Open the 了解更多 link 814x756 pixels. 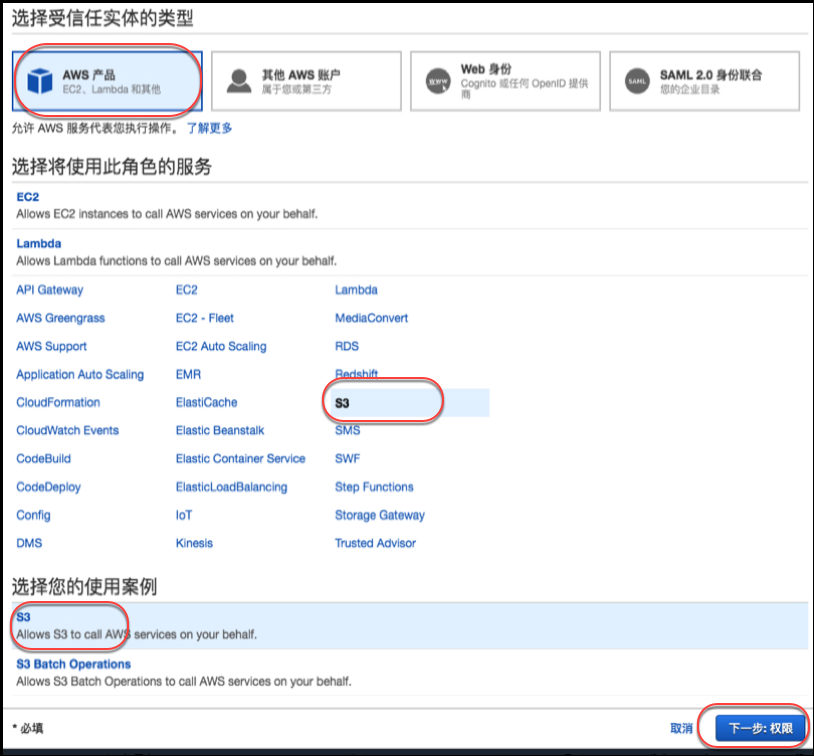(x=209, y=128)
